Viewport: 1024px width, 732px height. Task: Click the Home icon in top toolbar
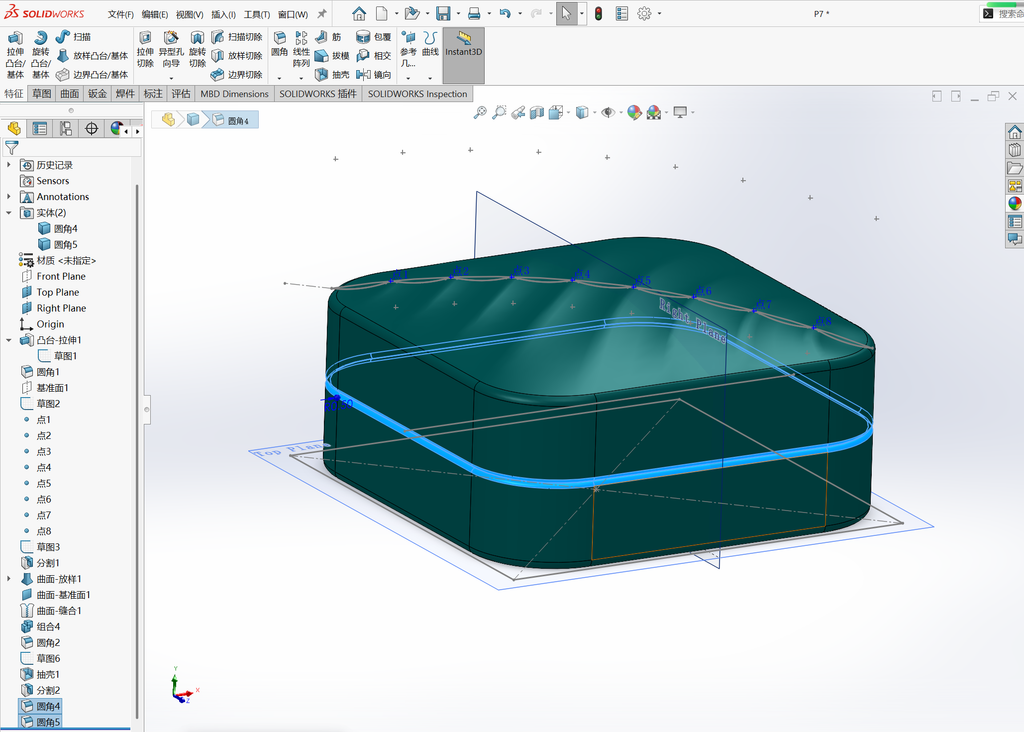[x=359, y=13]
